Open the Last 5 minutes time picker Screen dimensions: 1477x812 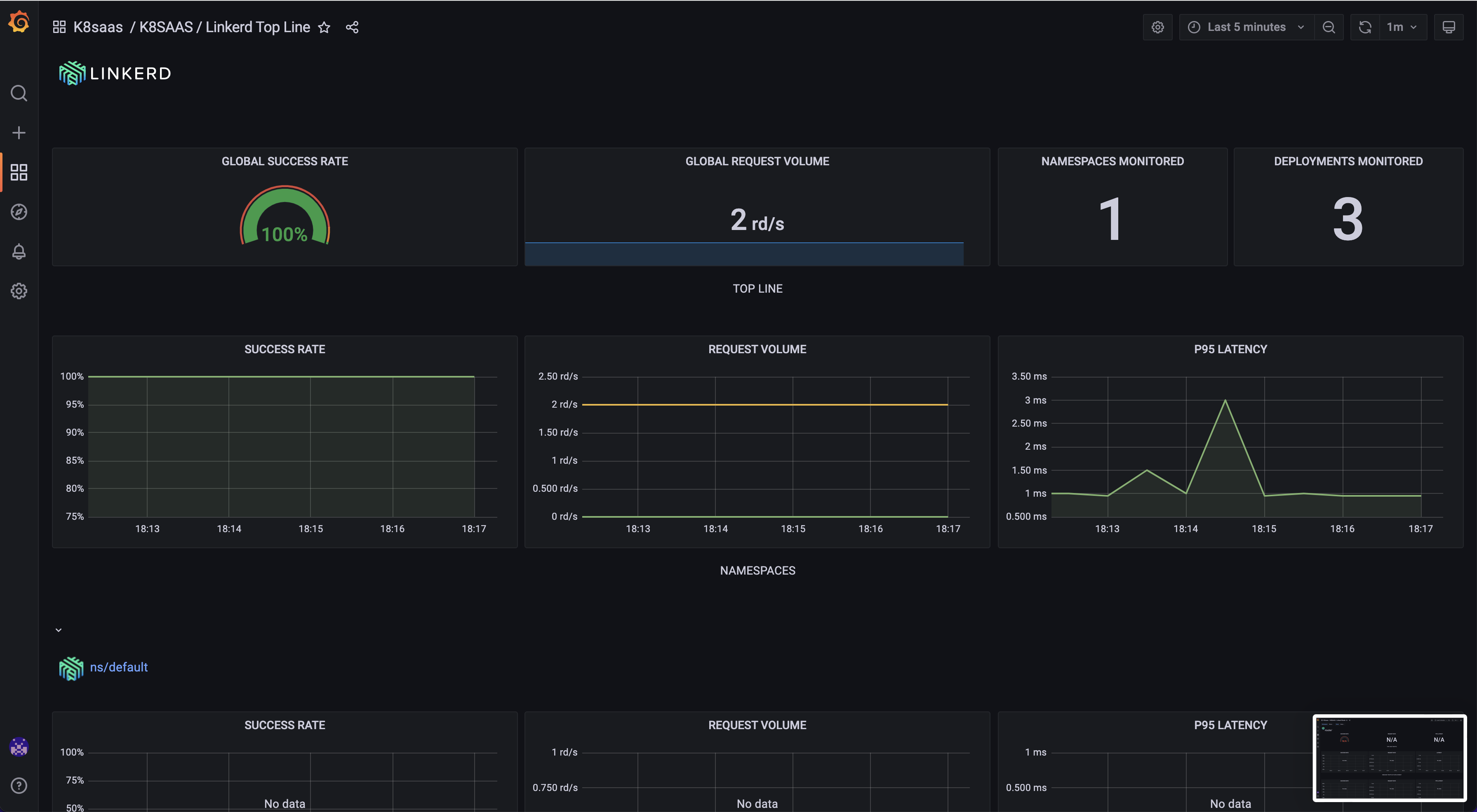click(x=1246, y=27)
